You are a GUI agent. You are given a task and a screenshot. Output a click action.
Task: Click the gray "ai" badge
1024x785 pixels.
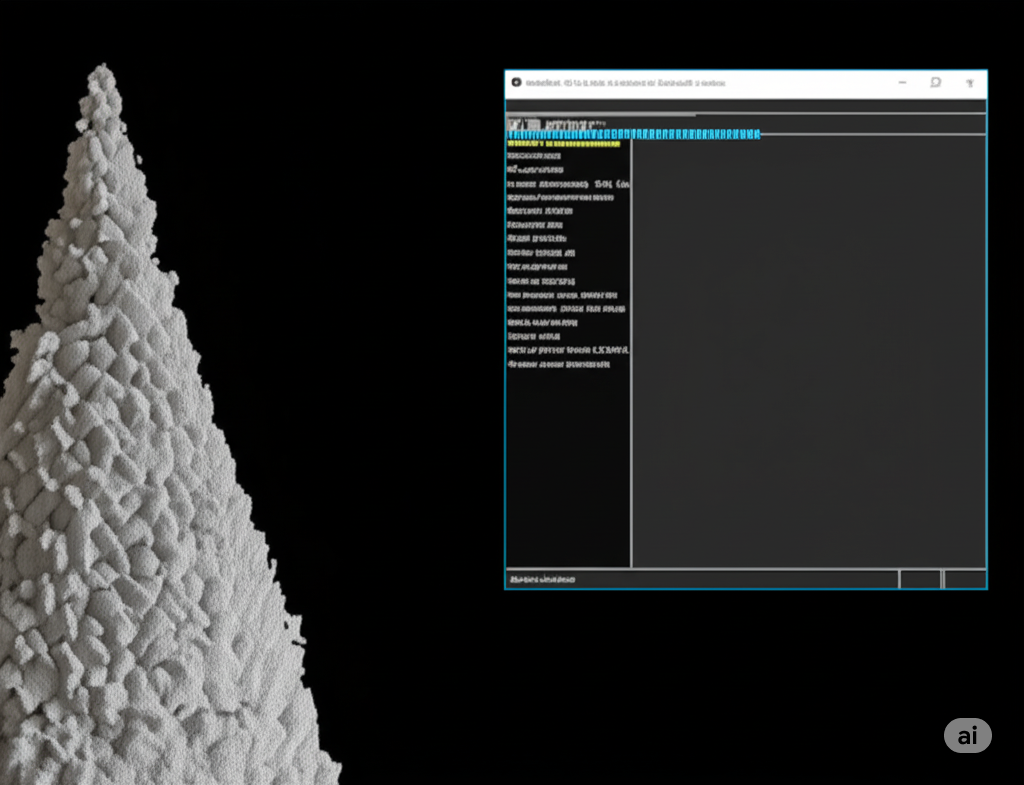[967, 735]
